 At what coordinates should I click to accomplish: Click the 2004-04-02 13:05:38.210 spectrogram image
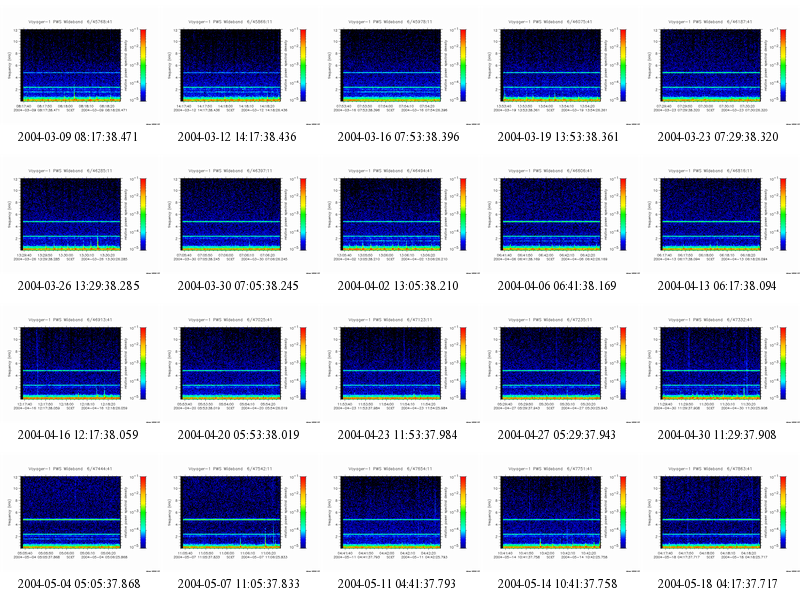[x=400, y=218]
